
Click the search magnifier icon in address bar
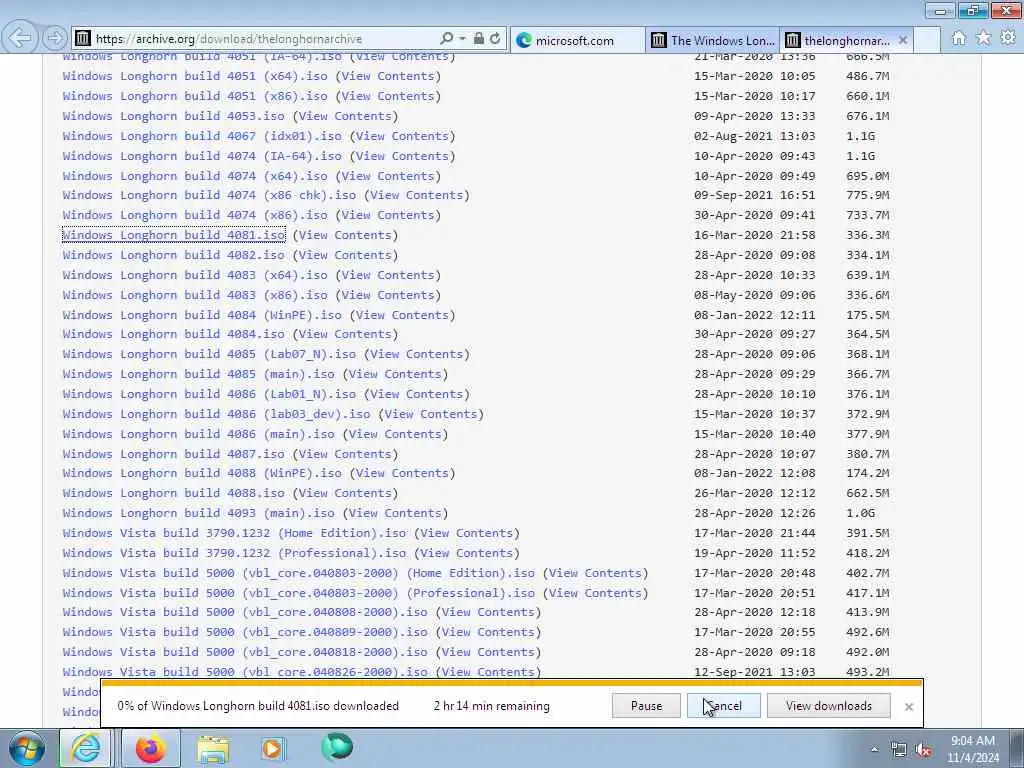(x=446, y=39)
